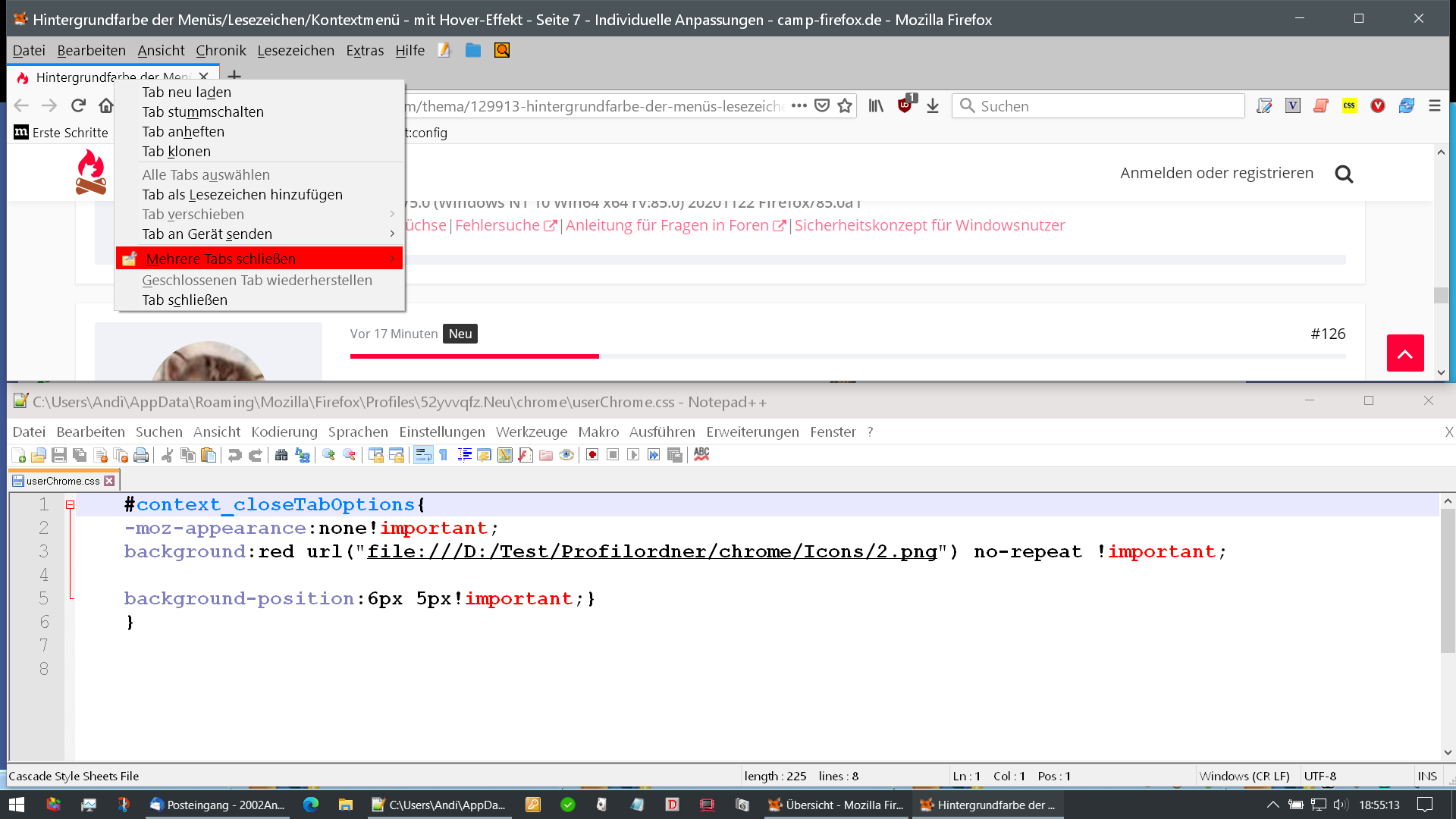This screenshot has width=1456, height=819.
Task: Click the Firefox downloads arrow icon
Action: pyautogui.click(x=933, y=106)
